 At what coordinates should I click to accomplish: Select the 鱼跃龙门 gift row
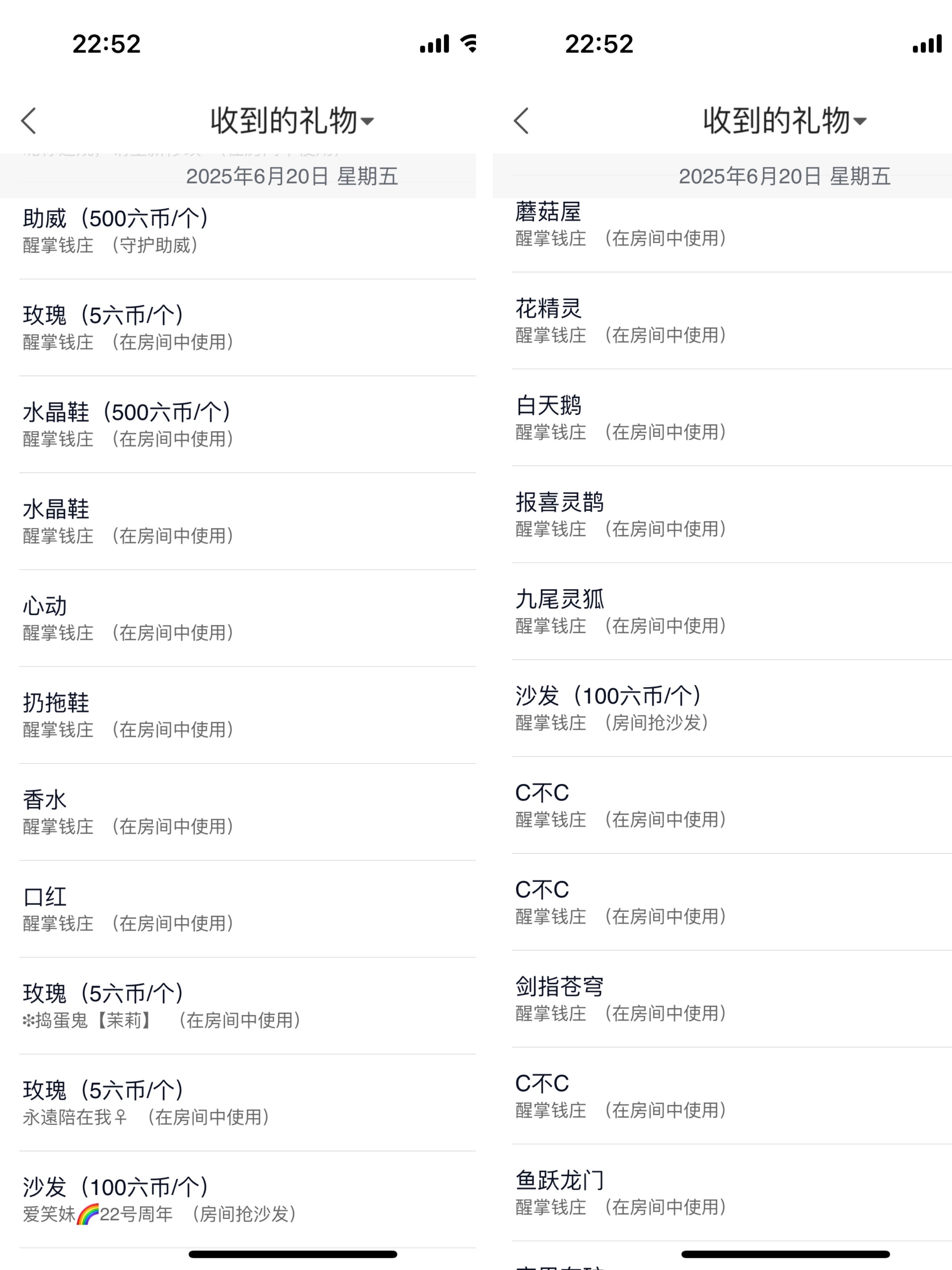732,1193
